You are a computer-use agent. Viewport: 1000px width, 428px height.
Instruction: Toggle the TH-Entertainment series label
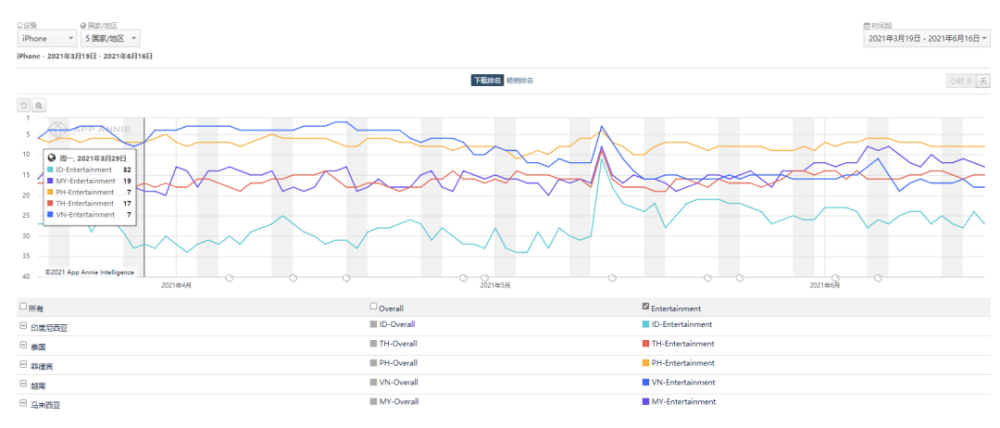(682, 343)
